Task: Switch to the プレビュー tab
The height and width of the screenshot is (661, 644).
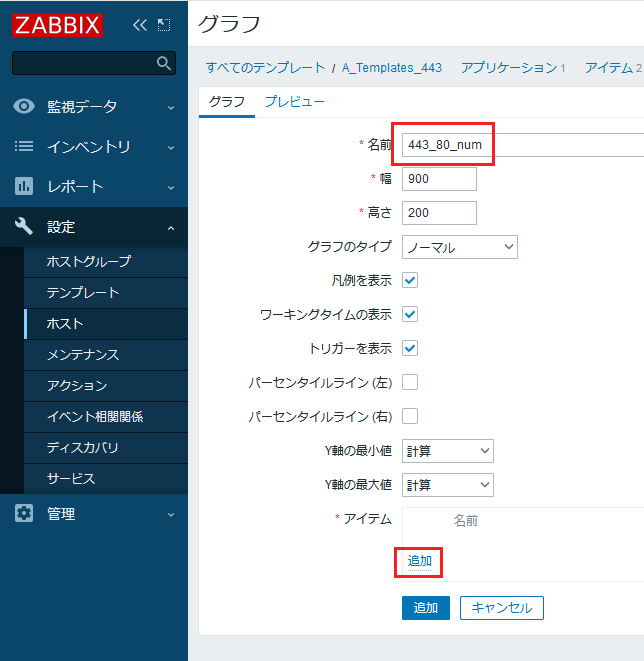Action: [295, 102]
